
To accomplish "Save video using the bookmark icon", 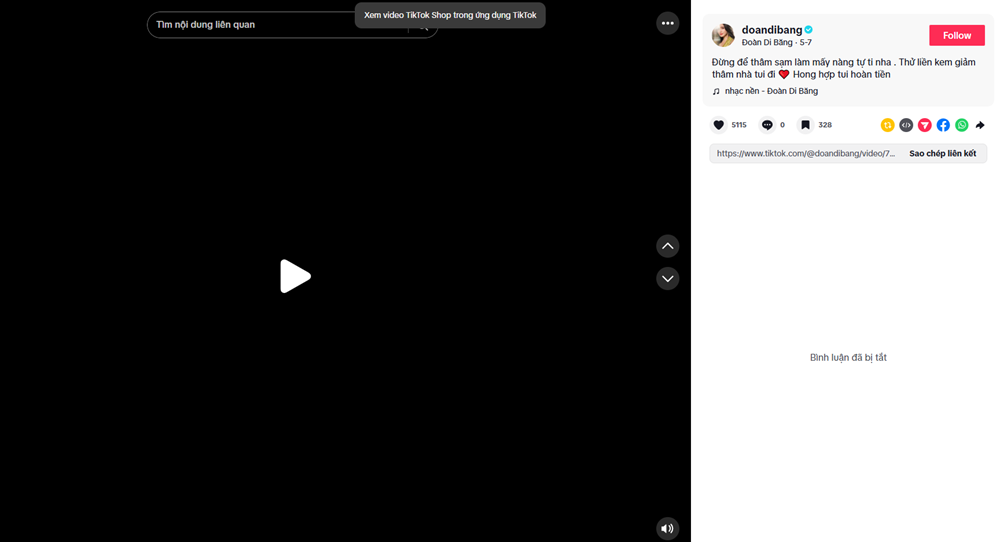I will click(805, 125).
